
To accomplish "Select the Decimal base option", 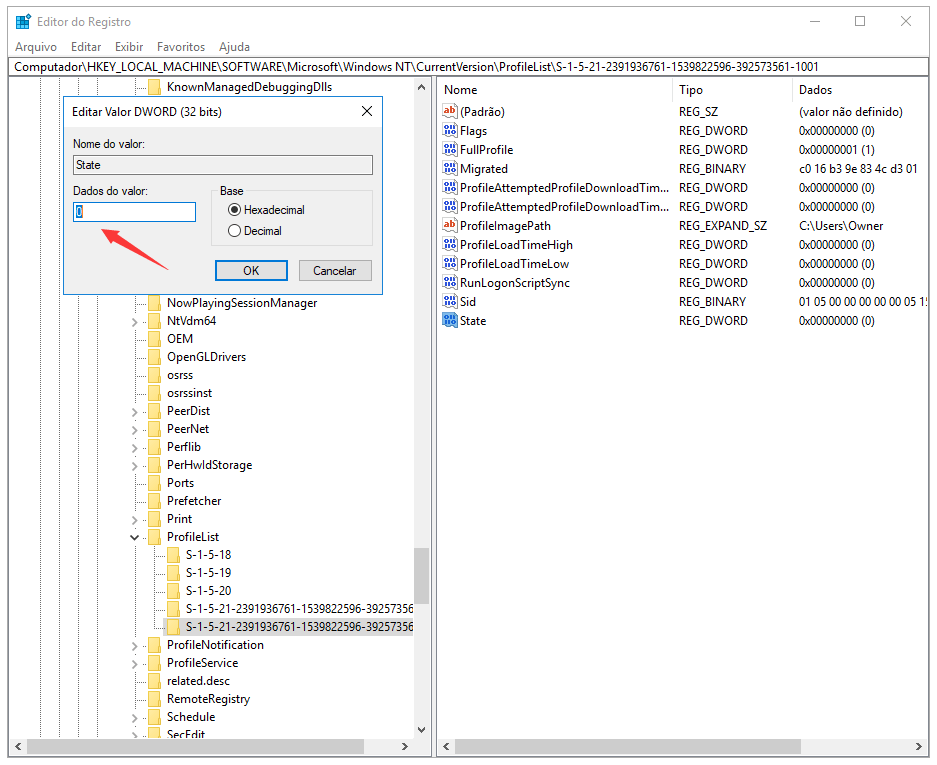I will coord(235,231).
